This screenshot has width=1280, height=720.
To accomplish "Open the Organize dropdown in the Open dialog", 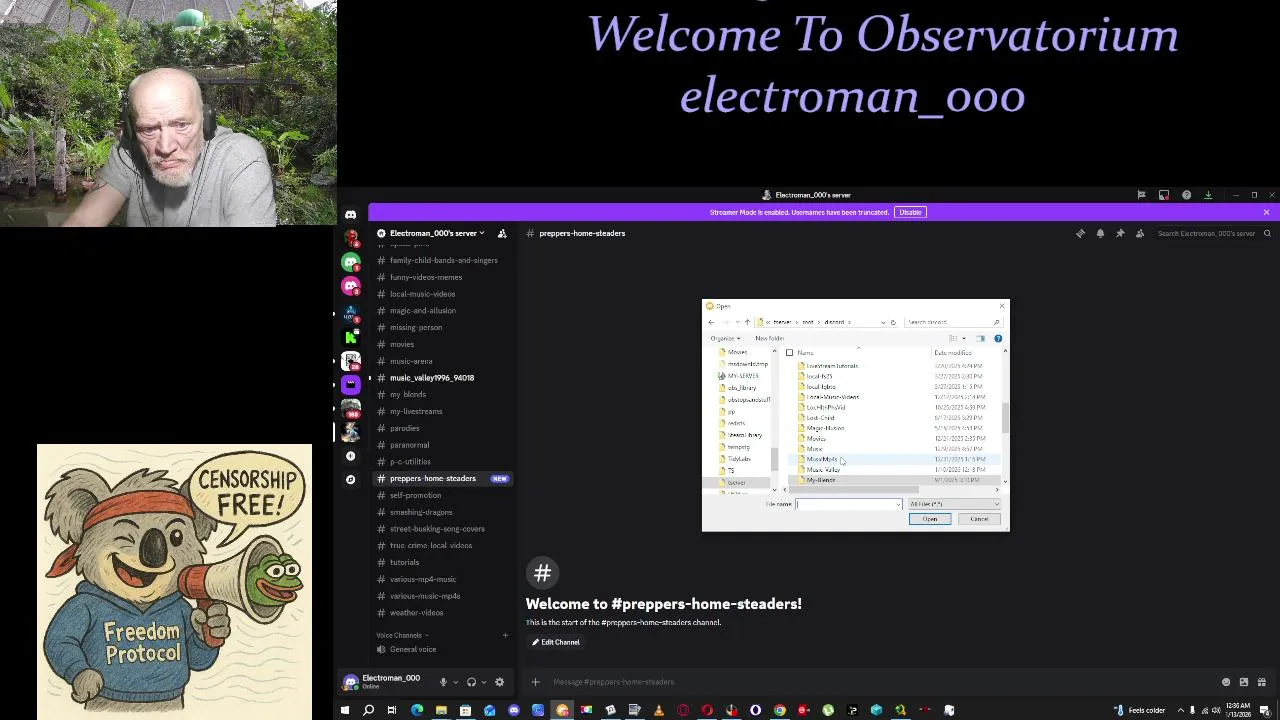I will (x=725, y=338).
